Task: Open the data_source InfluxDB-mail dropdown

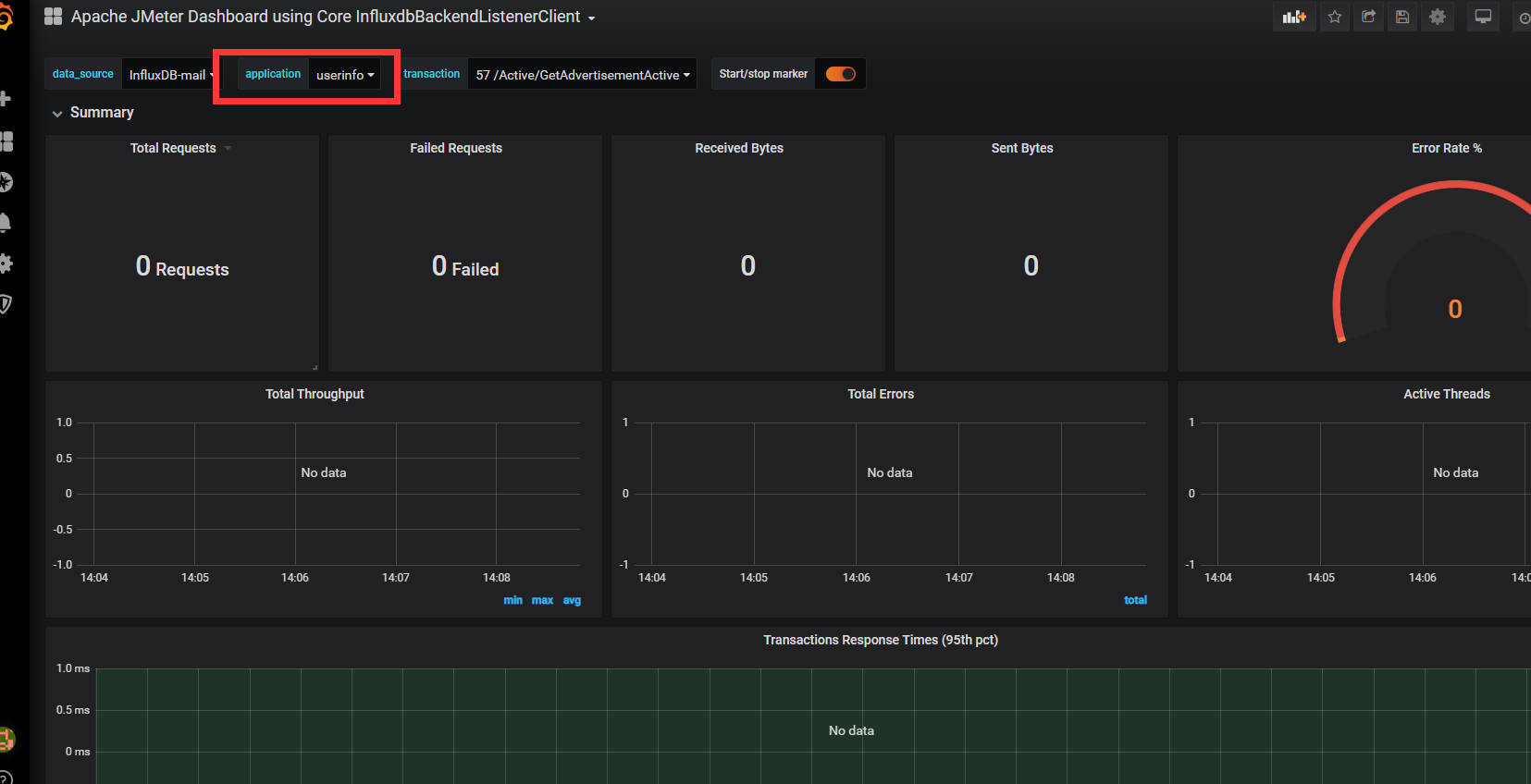Action: pos(170,75)
